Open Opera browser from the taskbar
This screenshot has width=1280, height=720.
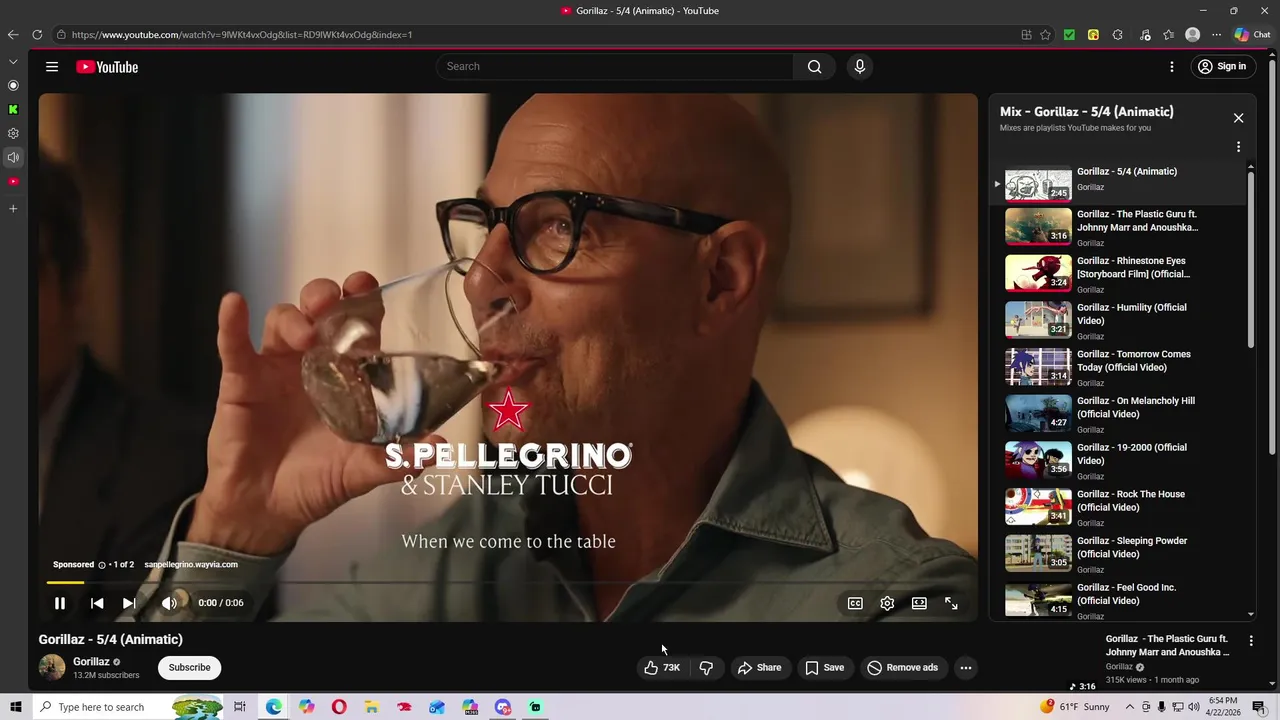[x=339, y=707]
